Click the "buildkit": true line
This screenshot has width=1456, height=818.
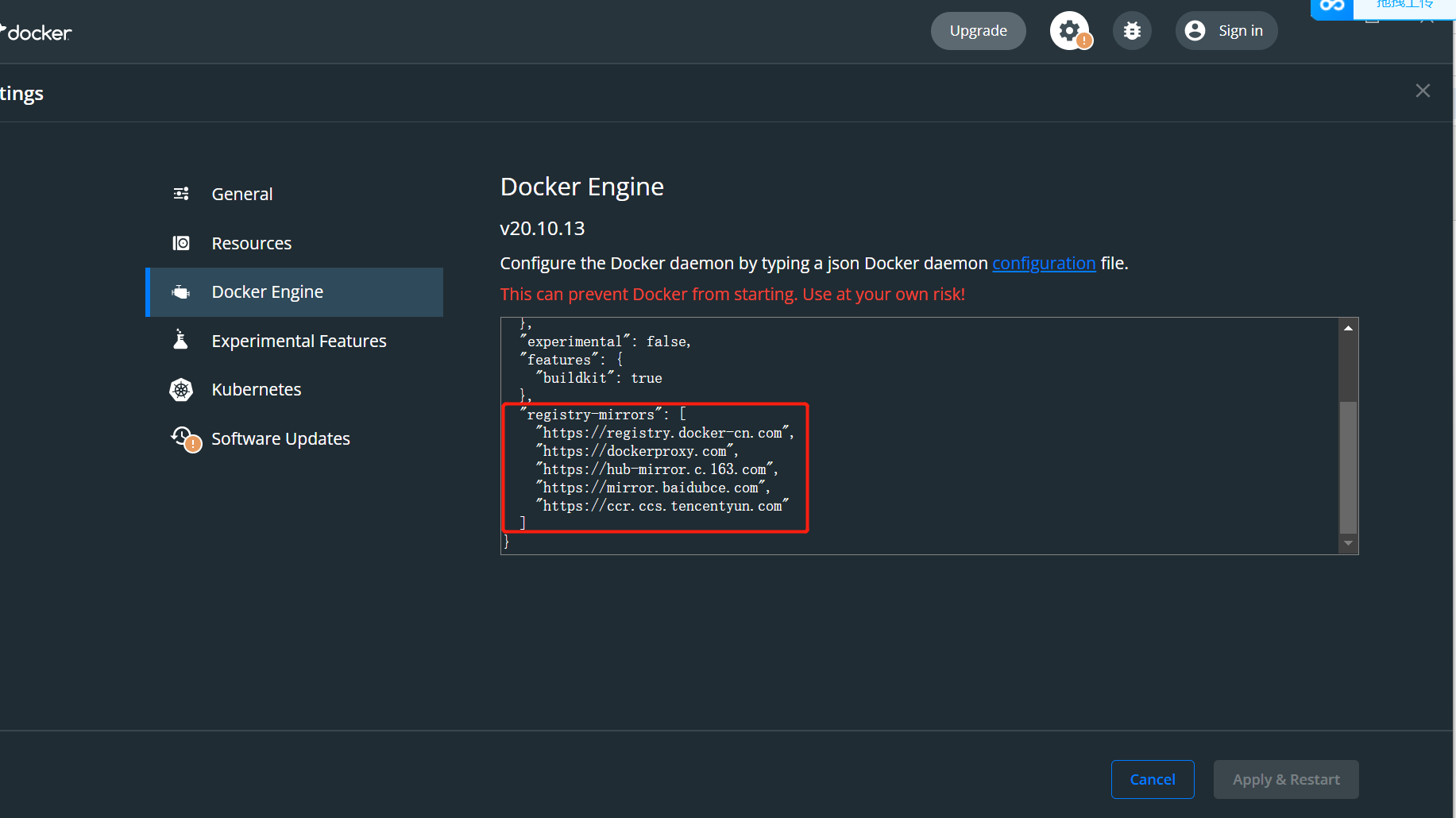tap(599, 378)
